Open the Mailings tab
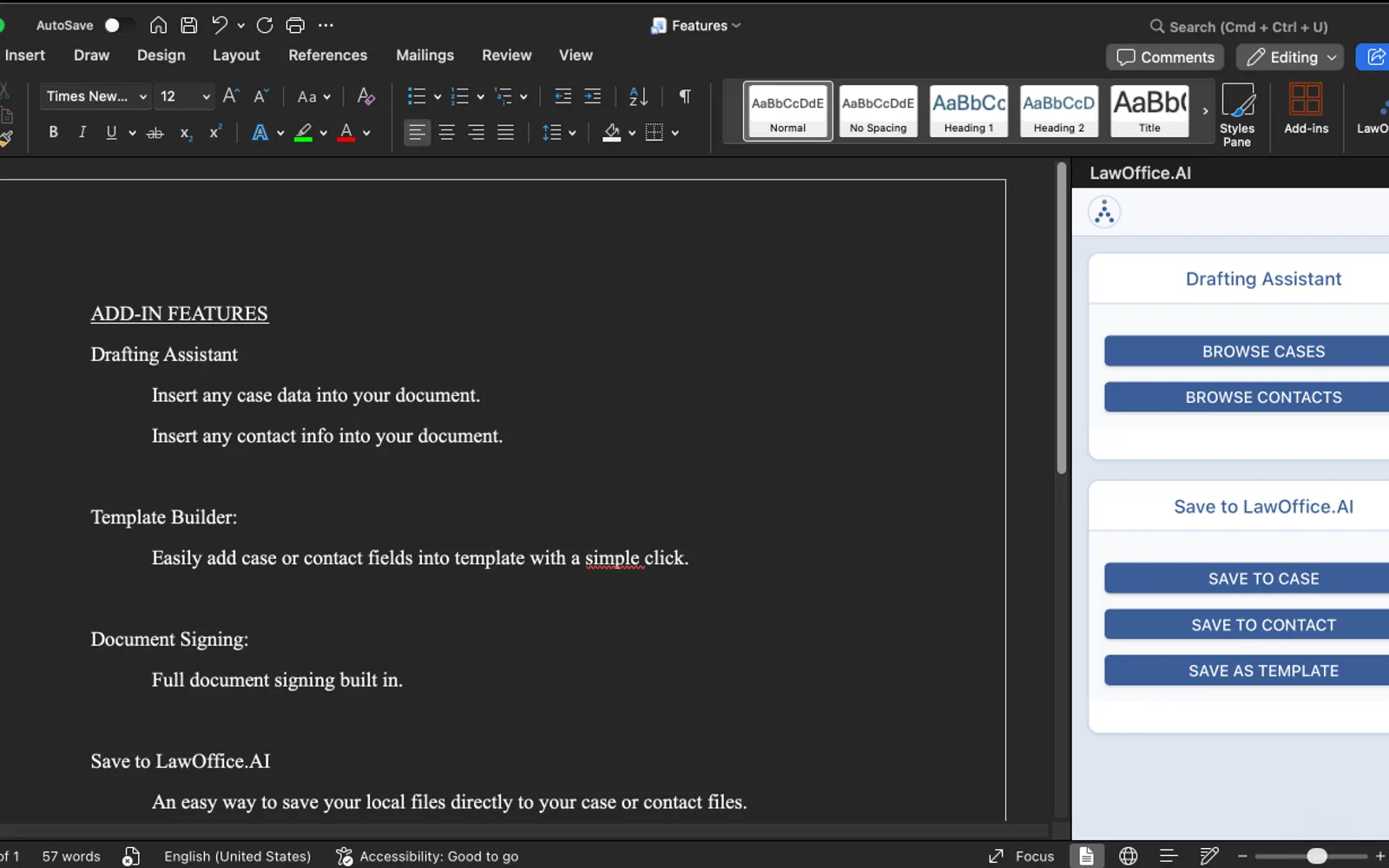Image resolution: width=1389 pixels, height=868 pixels. 425,55
